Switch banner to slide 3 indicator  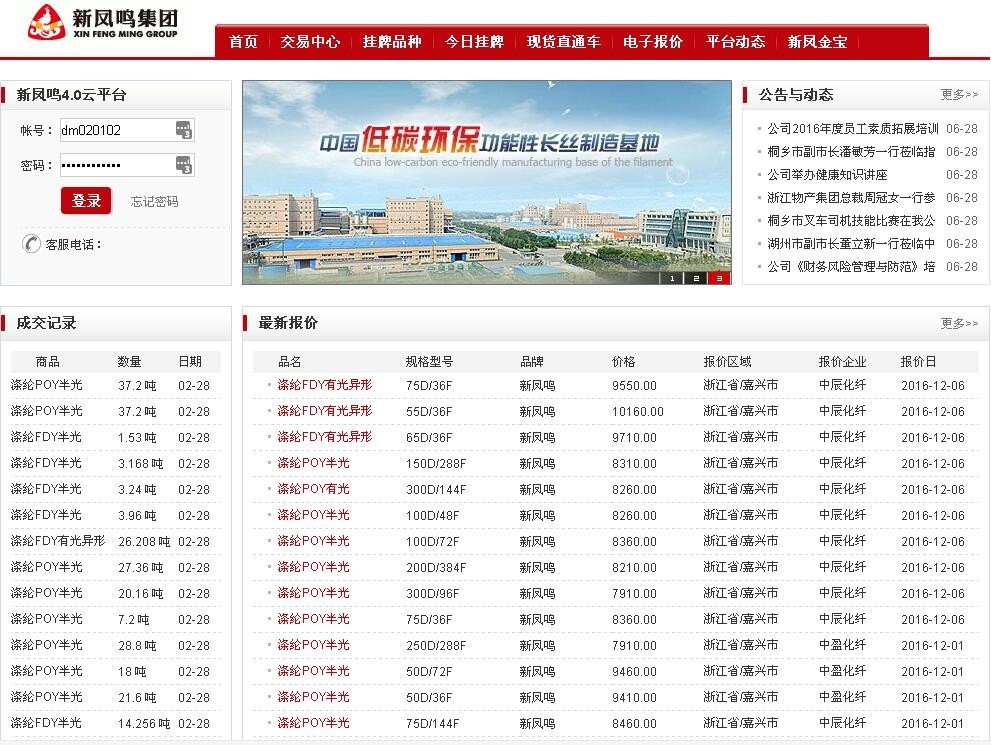(x=719, y=278)
